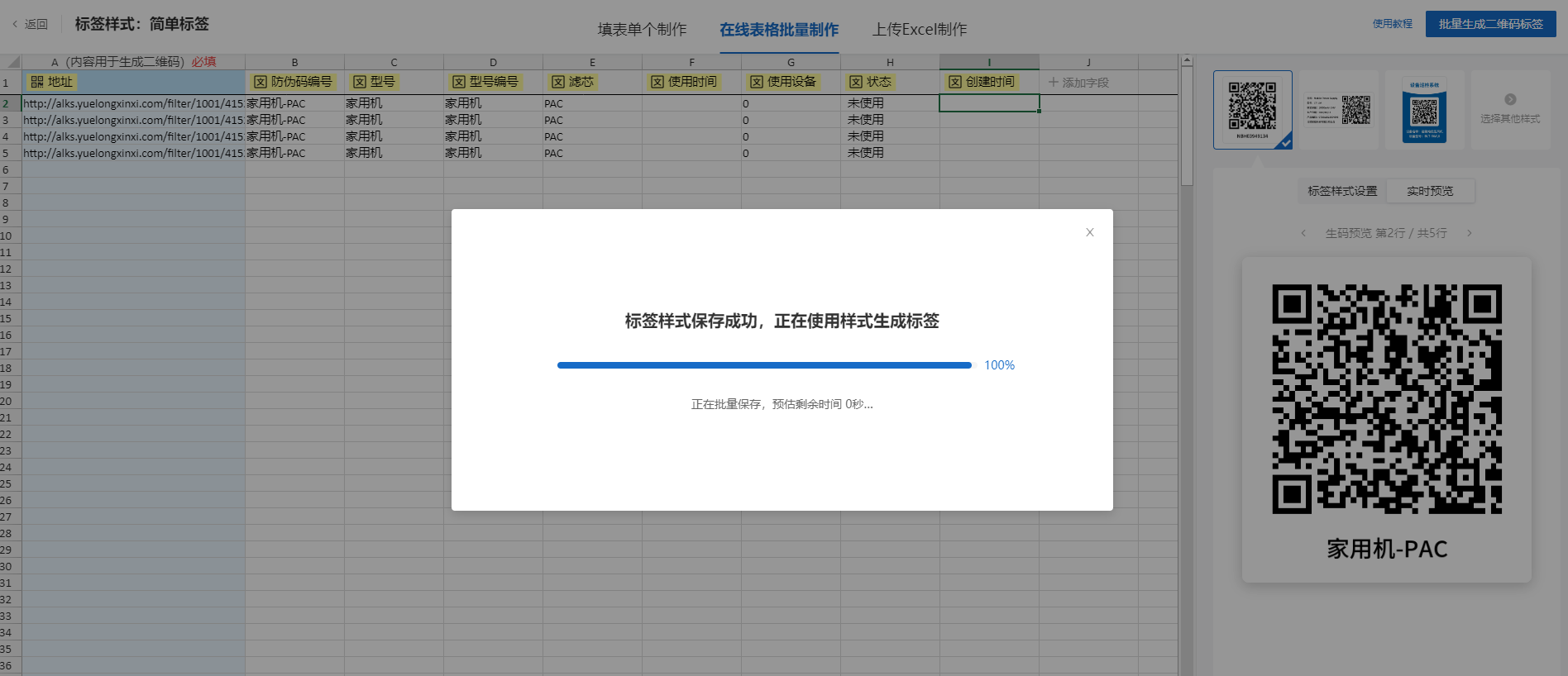Click the 地址 QR code column header
Viewport: 1568px width, 676px height.
tap(51, 82)
